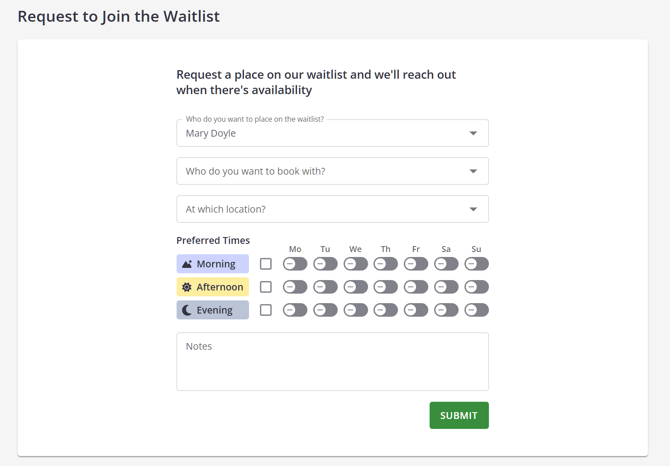Toggle Monday Afternoon availability

point(295,287)
